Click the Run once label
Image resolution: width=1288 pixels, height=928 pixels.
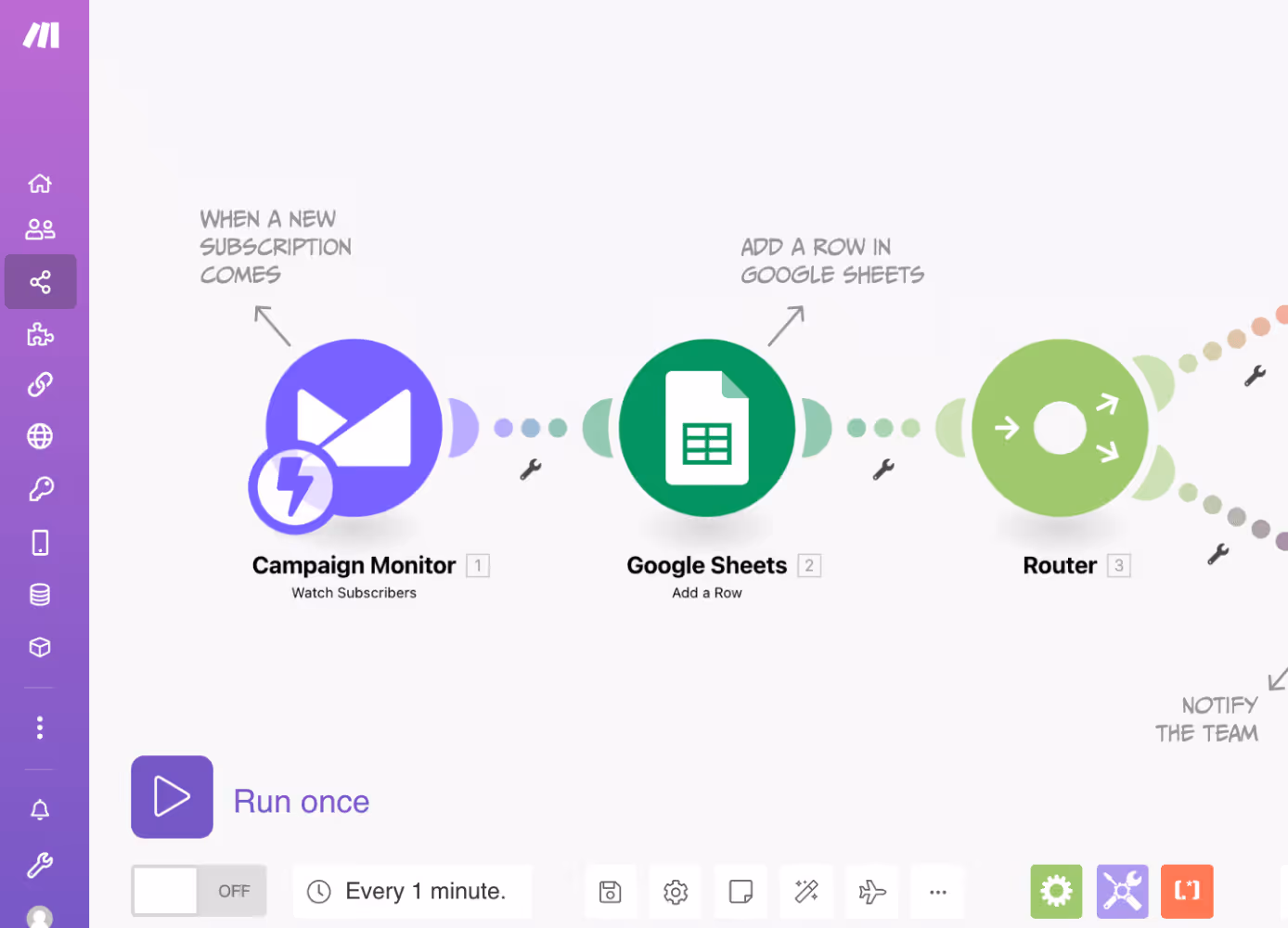click(302, 802)
